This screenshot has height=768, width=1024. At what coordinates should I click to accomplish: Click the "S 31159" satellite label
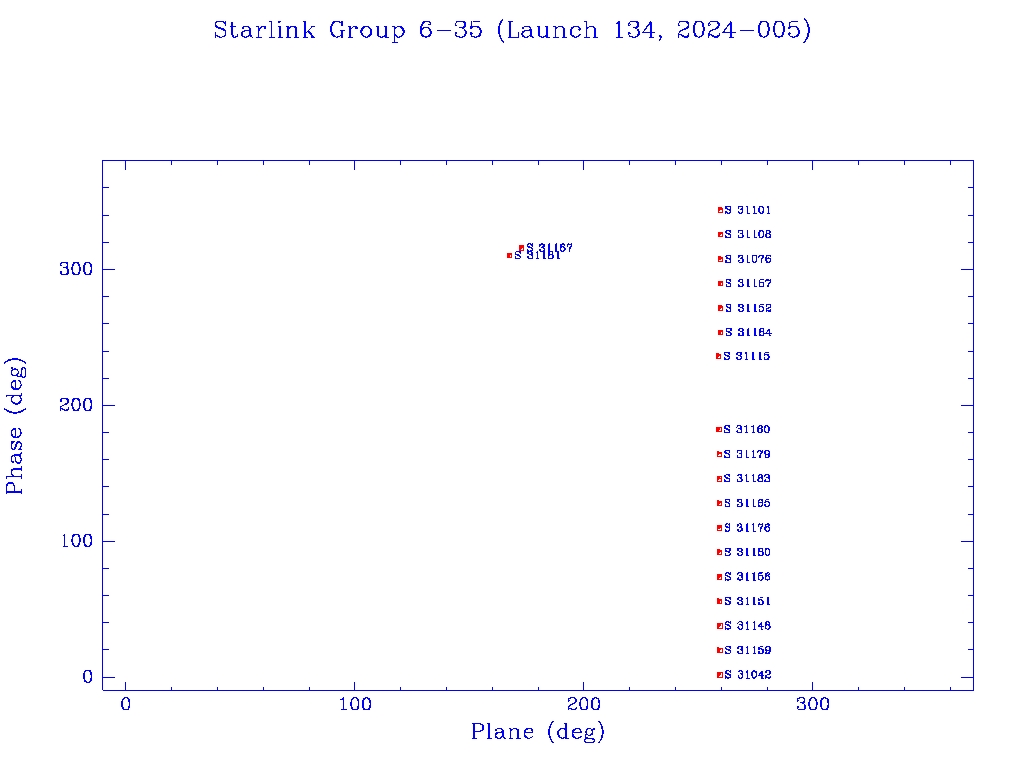(x=748, y=650)
